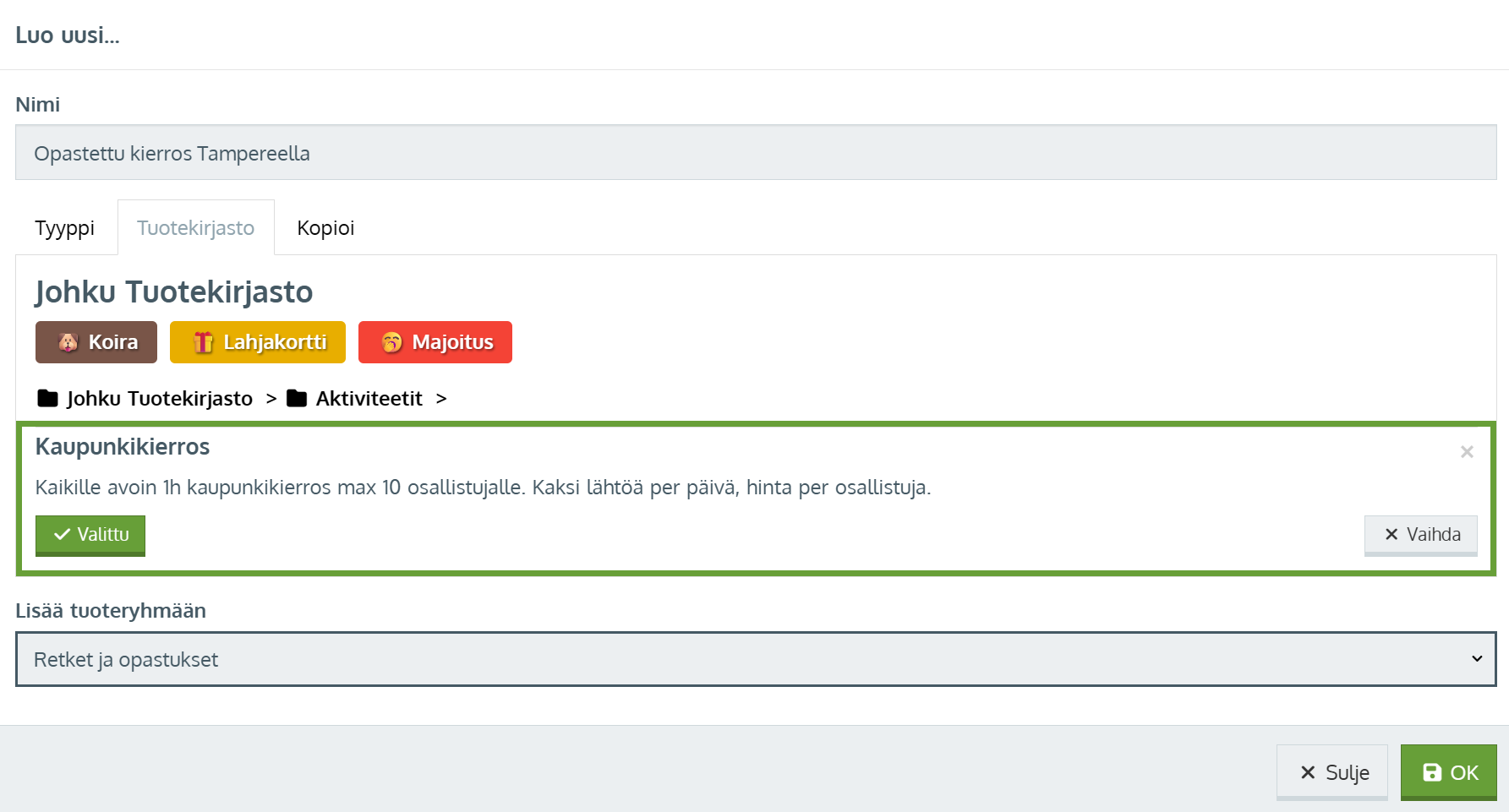Click the yawning face icon on Majoitus
Image resolution: width=1509 pixels, height=812 pixels.
pyautogui.click(x=391, y=342)
